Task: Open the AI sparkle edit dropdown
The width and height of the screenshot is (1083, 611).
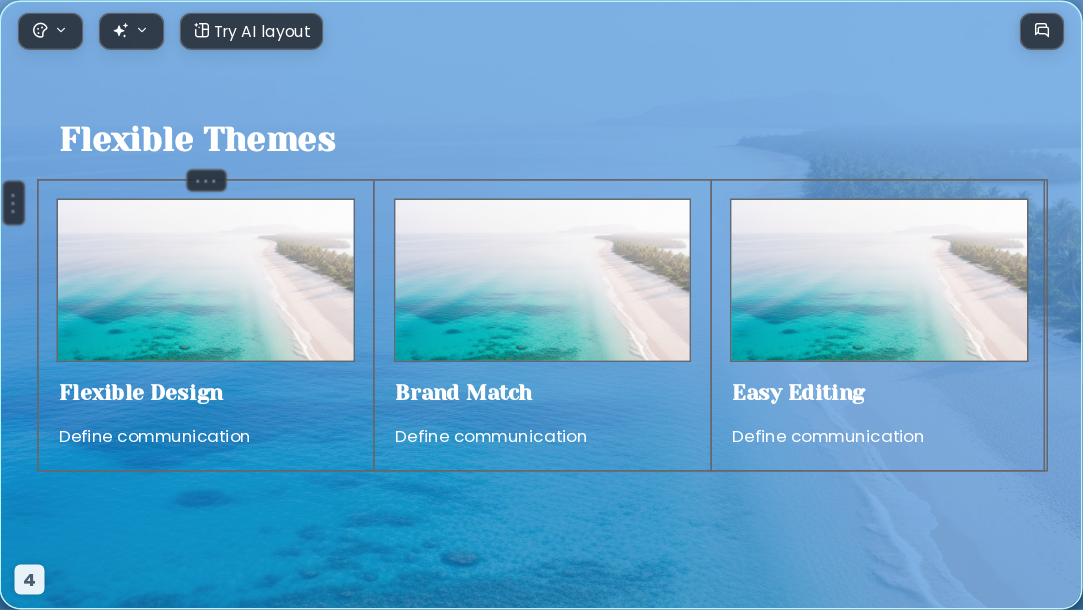Action: pyautogui.click(x=131, y=31)
